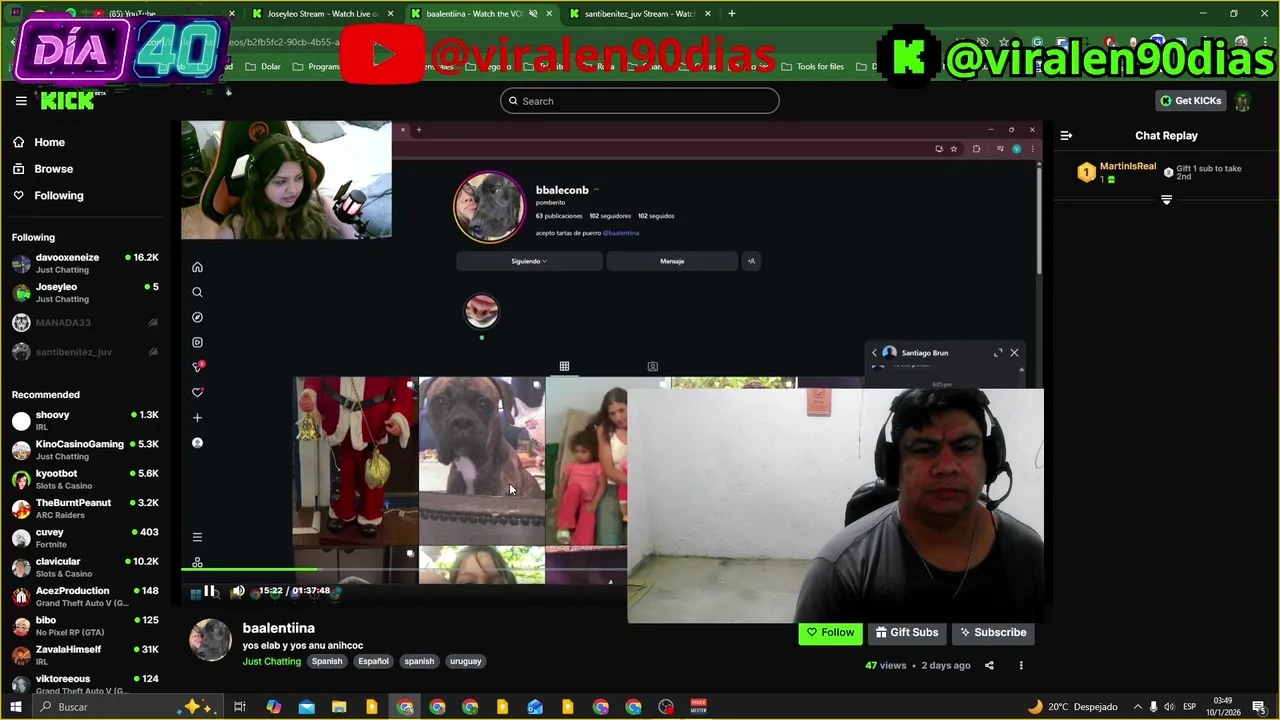Expand the gift leaderboard arrow

click(1166, 200)
